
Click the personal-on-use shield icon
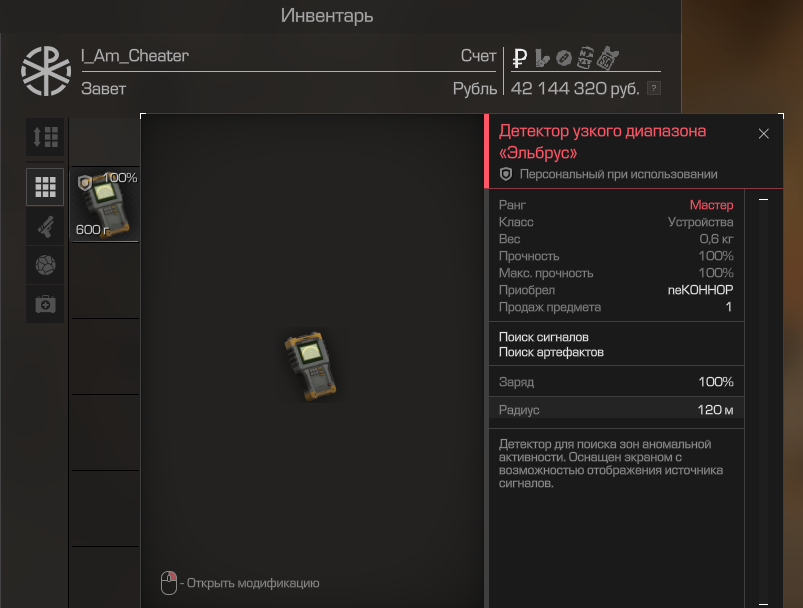506,174
